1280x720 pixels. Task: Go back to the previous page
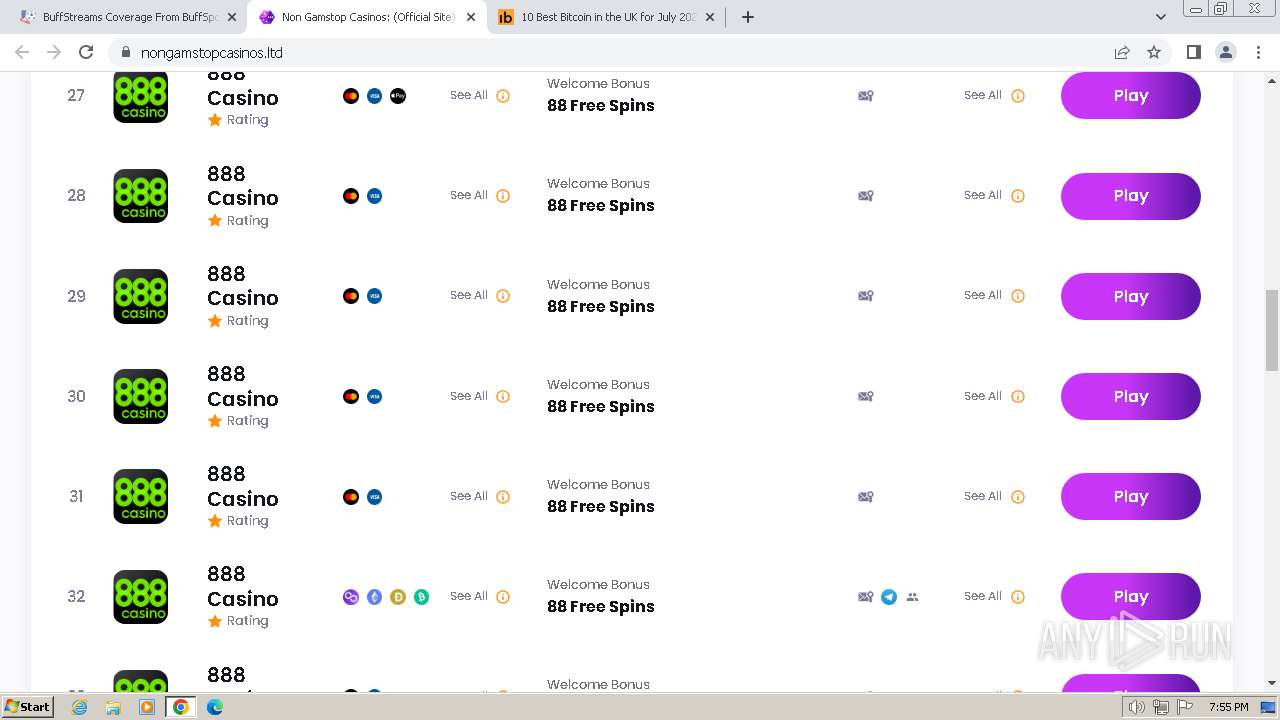pyautogui.click(x=22, y=52)
